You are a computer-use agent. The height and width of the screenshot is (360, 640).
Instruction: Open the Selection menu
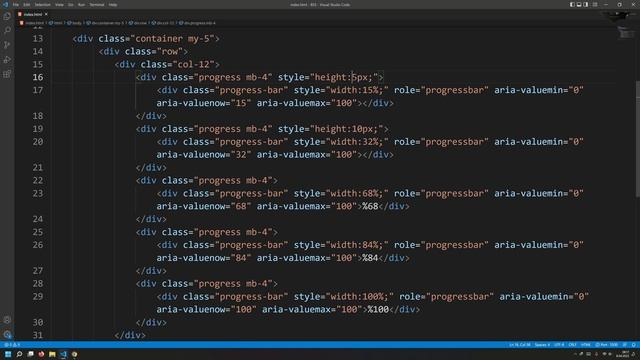(x=42, y=4)
